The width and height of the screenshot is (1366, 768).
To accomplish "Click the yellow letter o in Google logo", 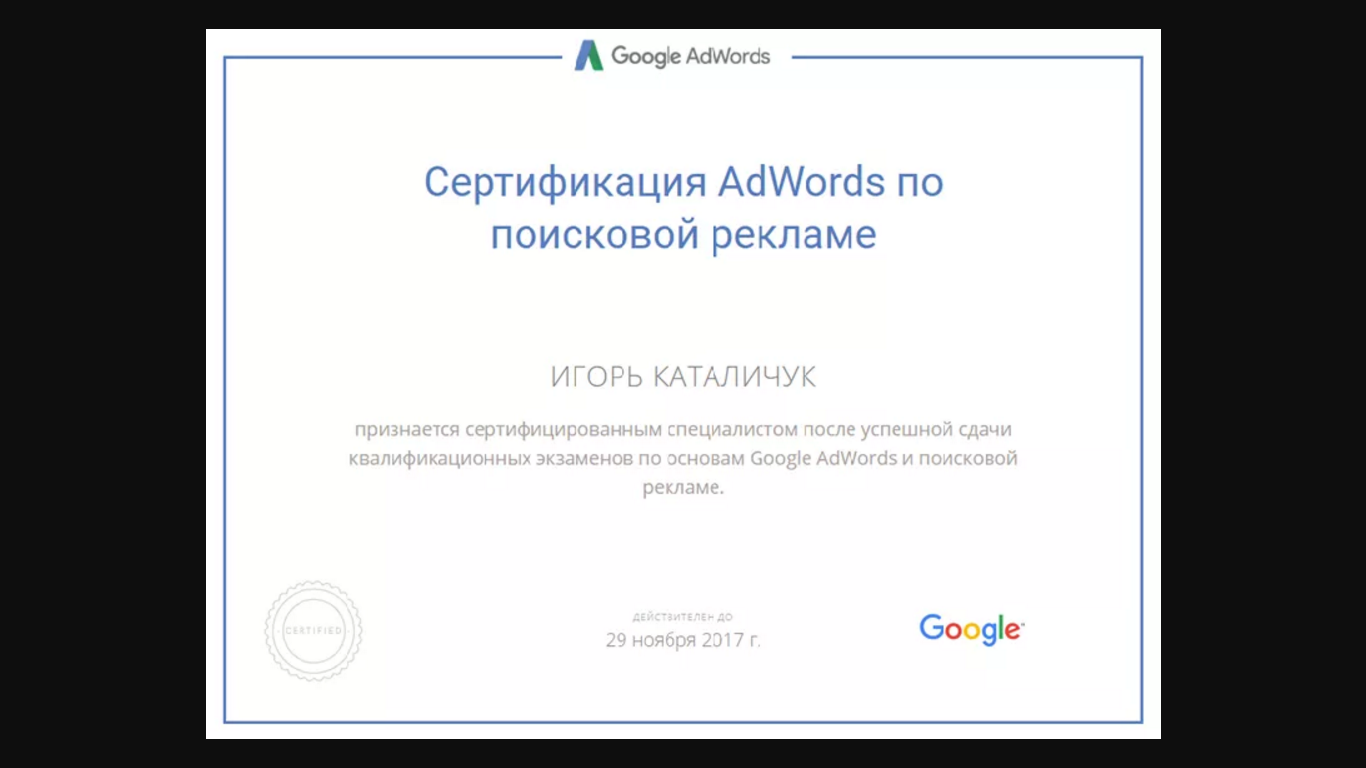I will [x=971, y=631].
